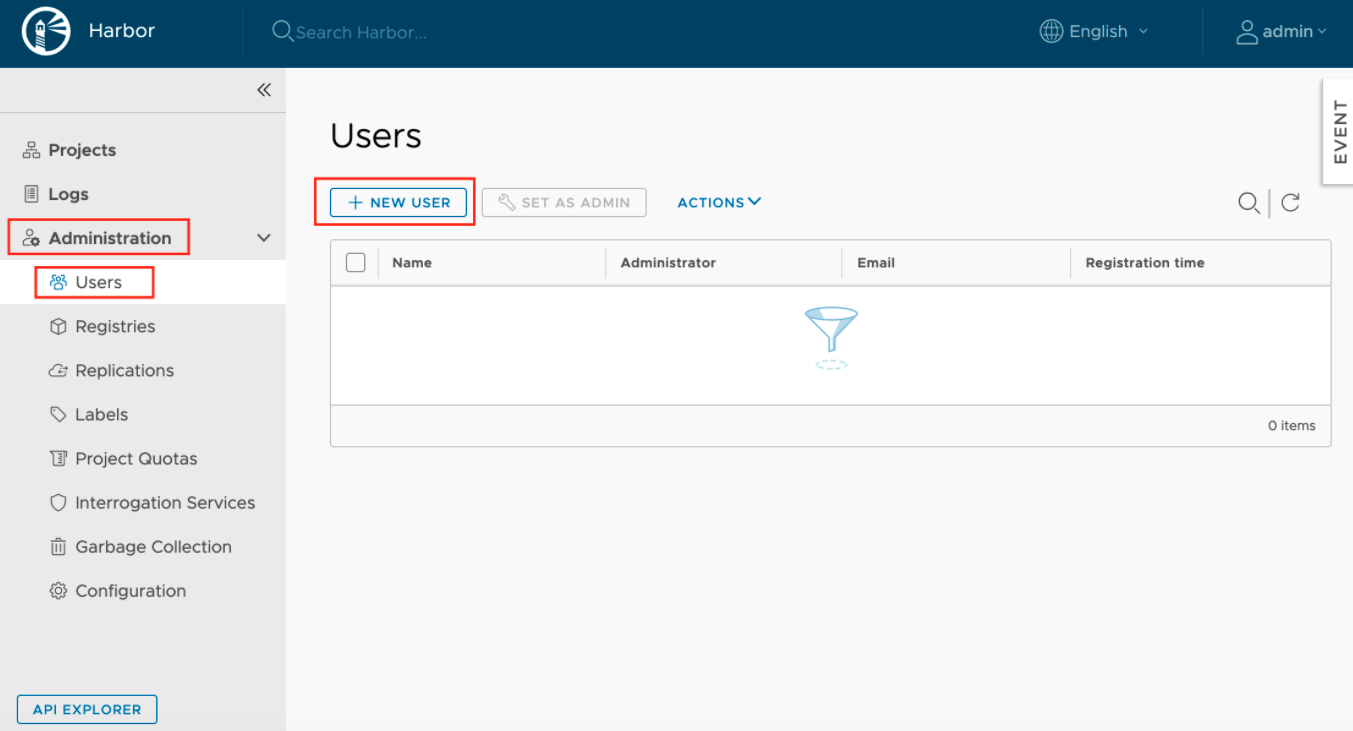This screenshot has height=731, width=1353.
Task: Click the Configuration gear icon
Action: click(x=58, y=591)
